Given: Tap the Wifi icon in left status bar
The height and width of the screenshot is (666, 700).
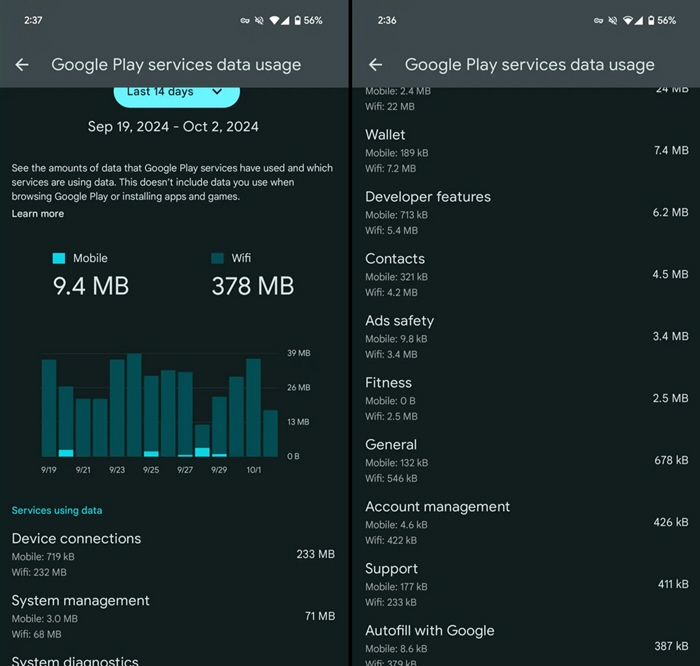Looking at the screenshot, I should click(x=274, y=21).
